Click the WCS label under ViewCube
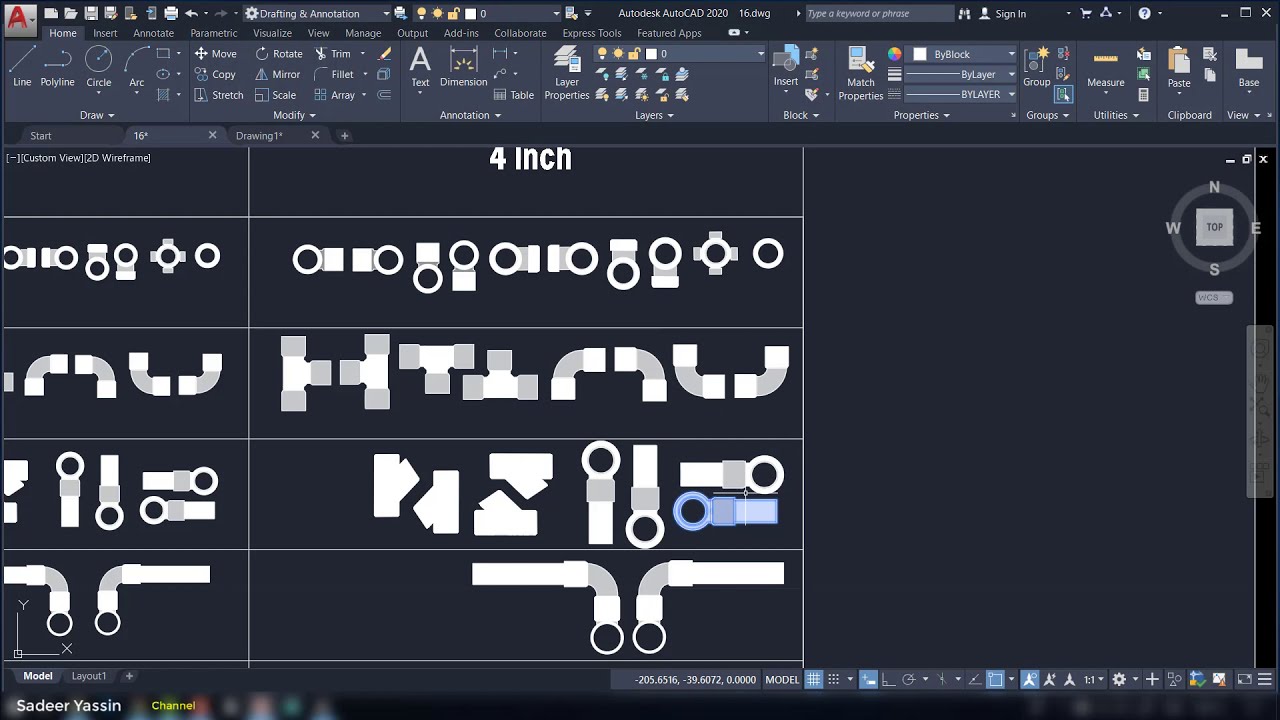This screenshot has height=720, width=1280. [x=1214, y=297]
